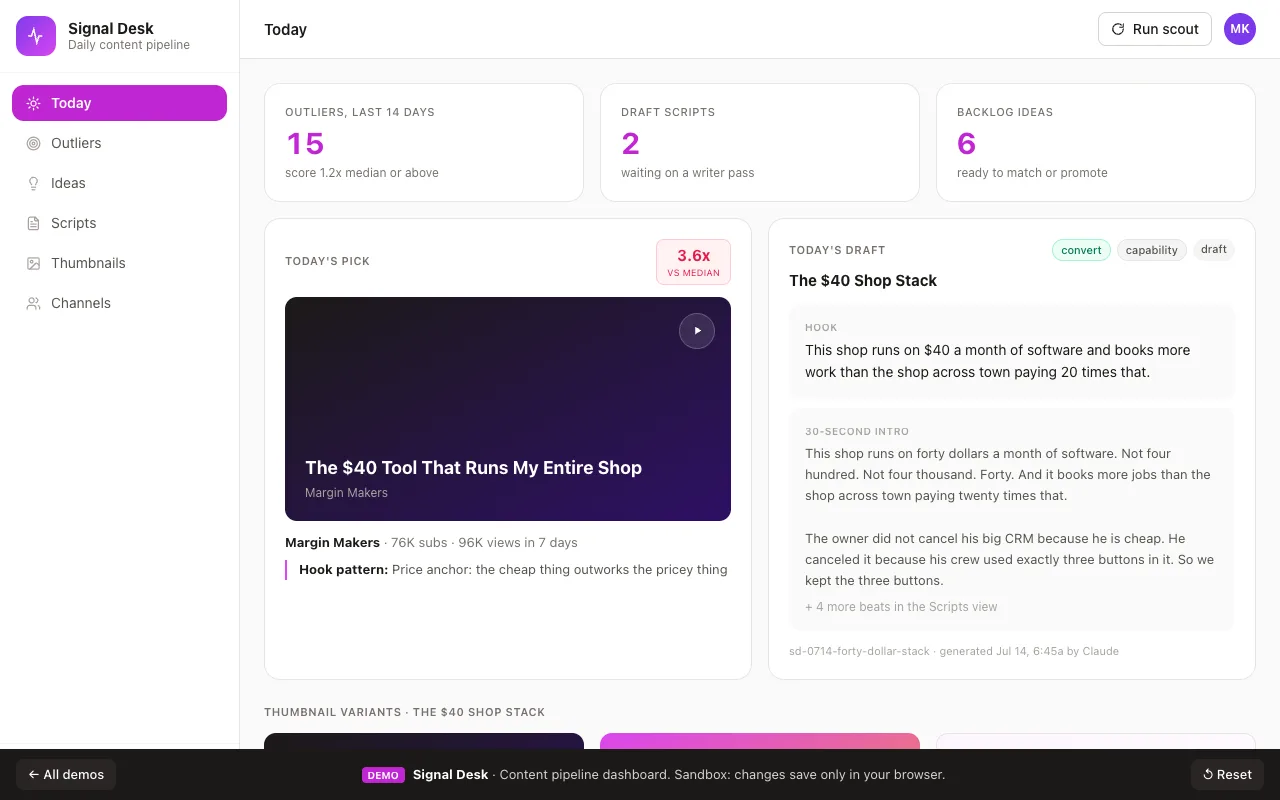Reset the demo sandbox
Screen dimensions: 1280x800
[1227, 774]
